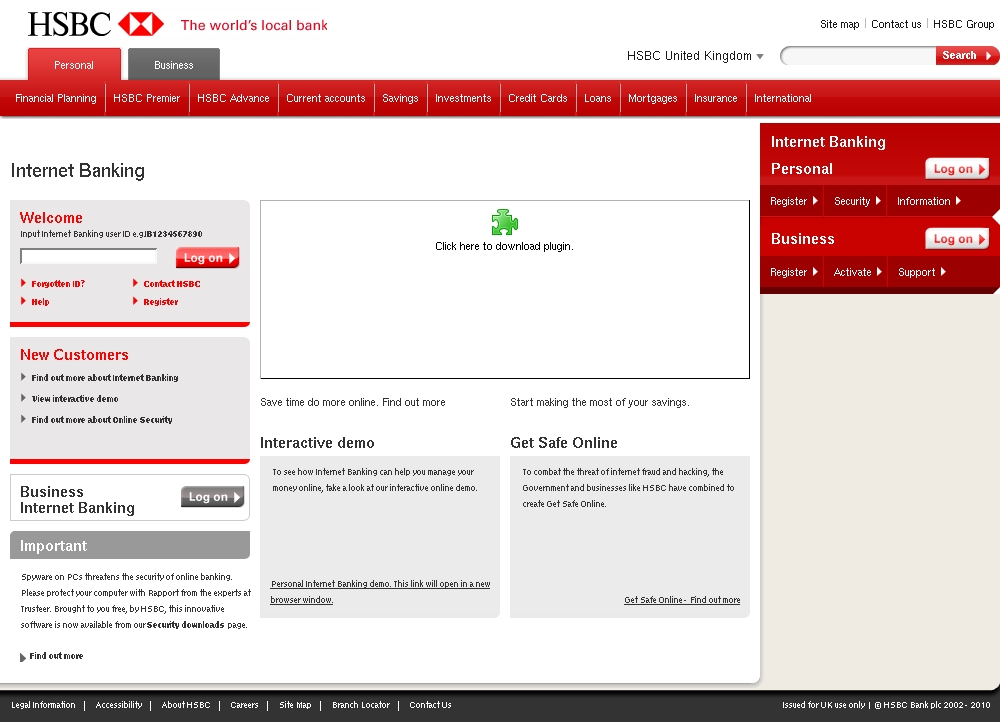Click Log on in the Welcome panel
This screenshot has height=722, width=1000.
coord(207,258)
